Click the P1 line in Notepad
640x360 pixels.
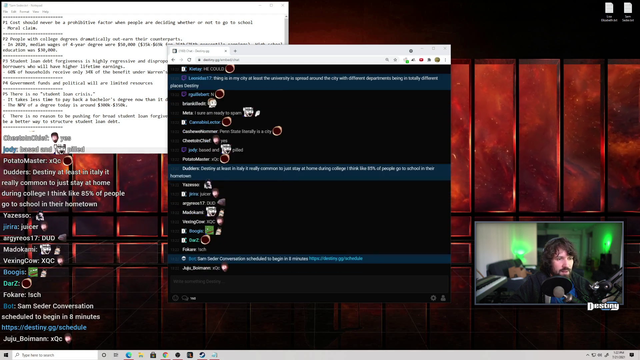tap(127, 22)
